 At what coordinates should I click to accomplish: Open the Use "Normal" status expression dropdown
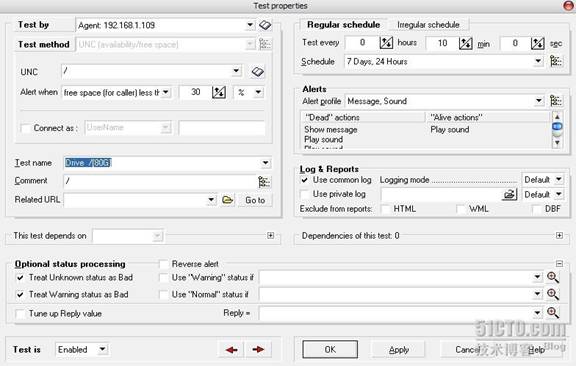537,294
